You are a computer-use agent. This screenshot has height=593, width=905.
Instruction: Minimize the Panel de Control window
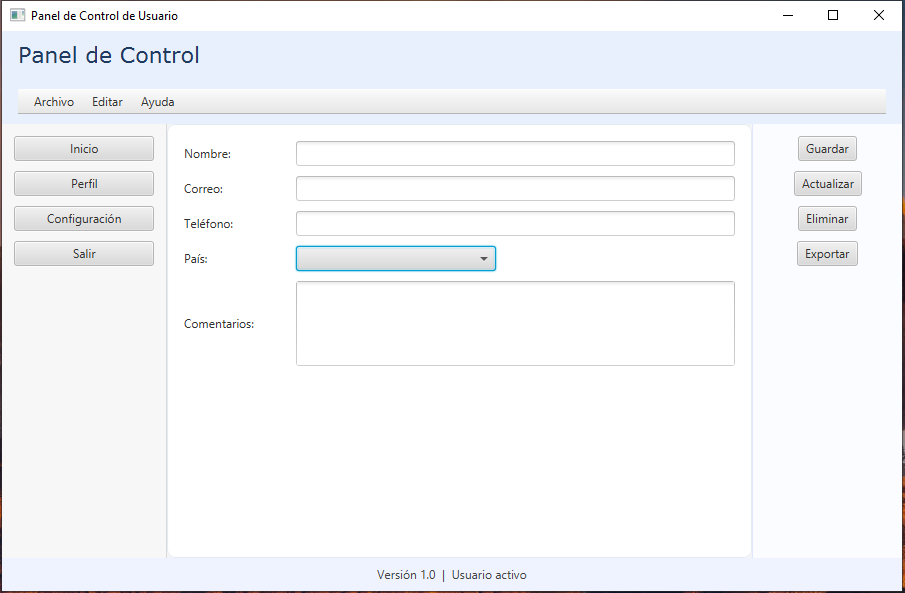(x=788, y=16)
